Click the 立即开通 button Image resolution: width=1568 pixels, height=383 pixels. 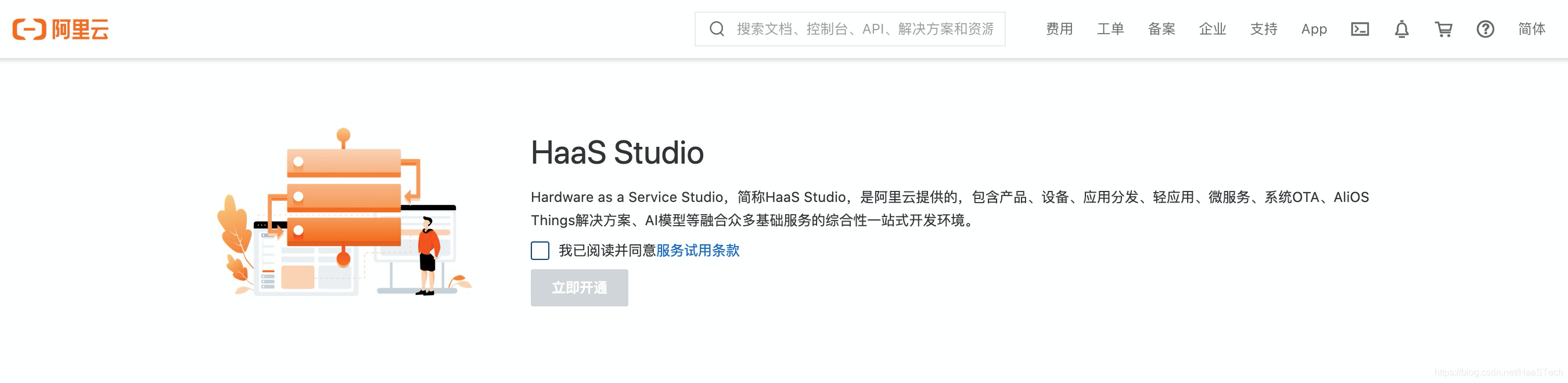coord(580,288)
